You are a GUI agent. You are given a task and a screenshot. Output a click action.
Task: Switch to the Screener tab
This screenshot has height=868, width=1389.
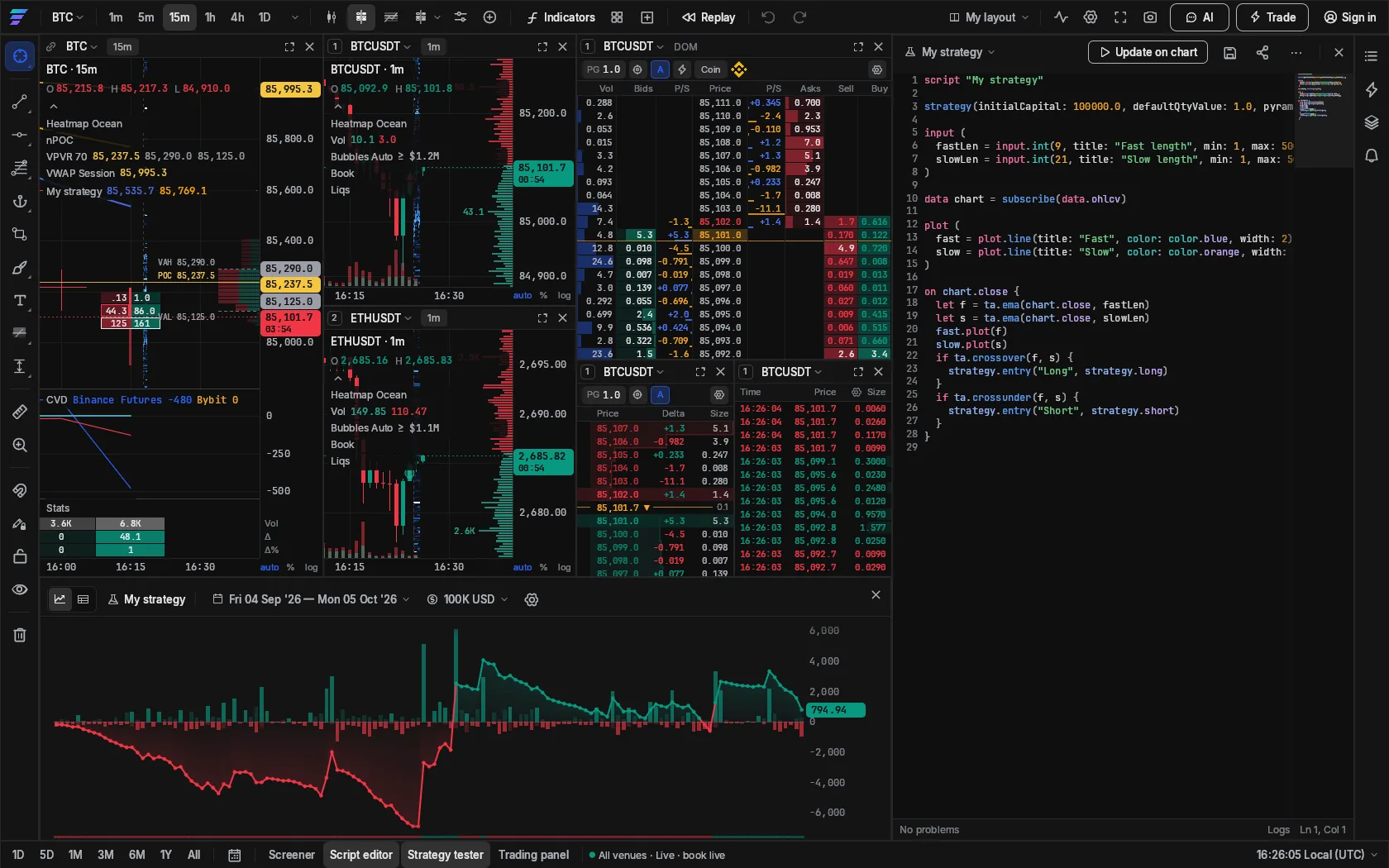click(x=291, y=855)
